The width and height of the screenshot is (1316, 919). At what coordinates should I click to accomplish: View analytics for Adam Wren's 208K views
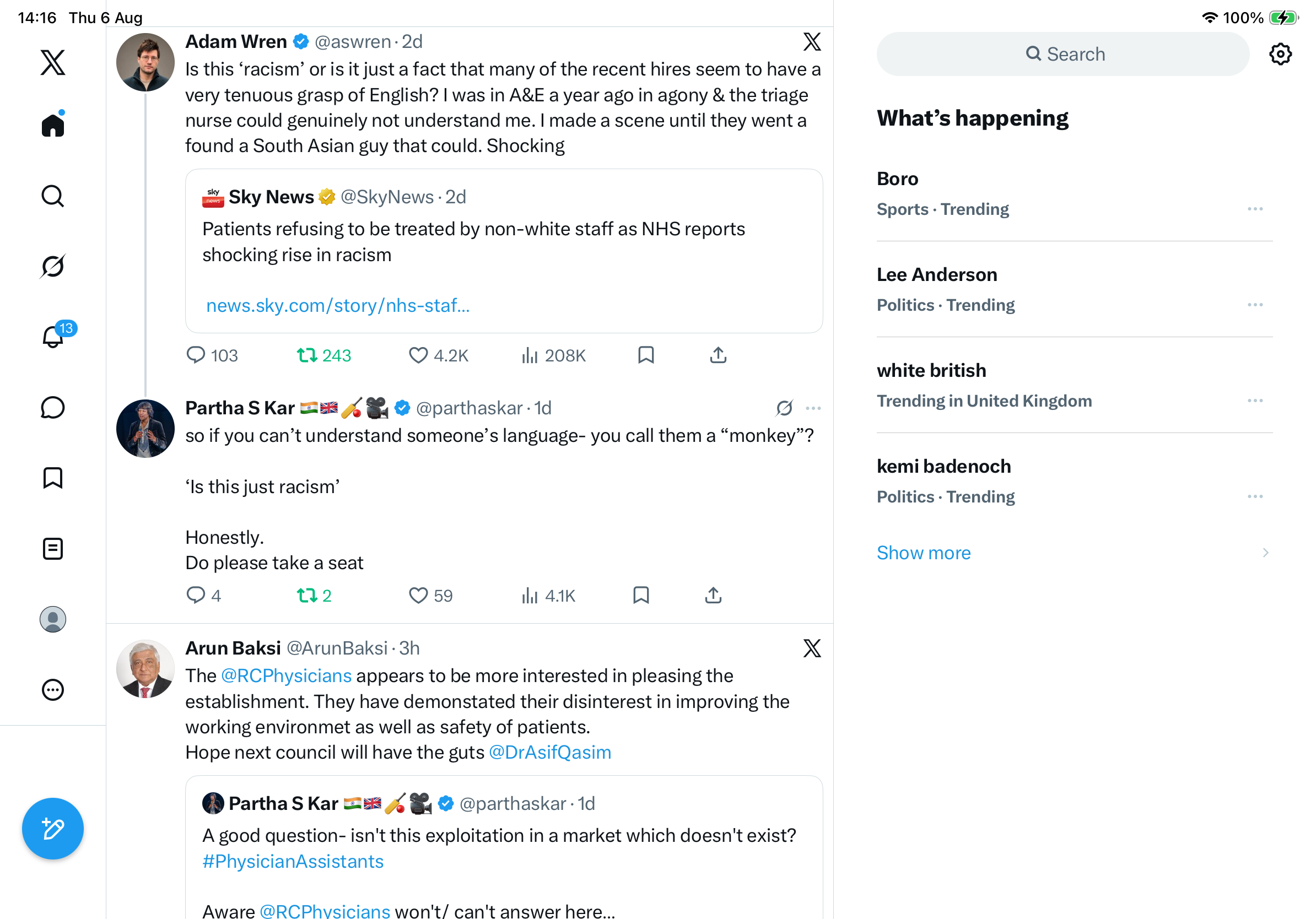coord(553,356)
